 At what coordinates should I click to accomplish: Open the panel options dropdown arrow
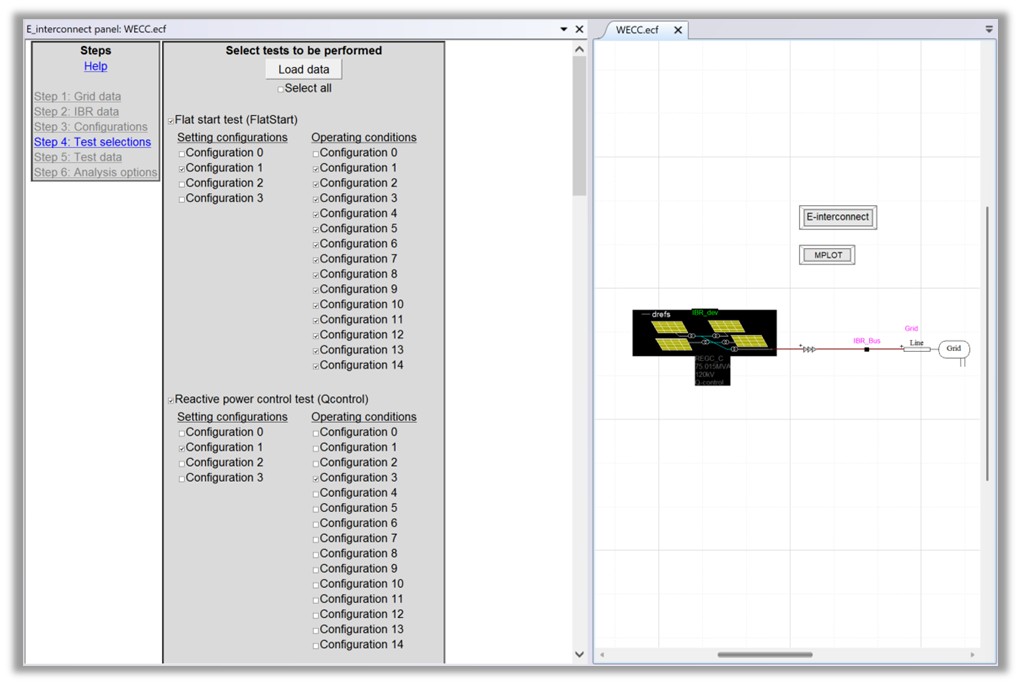click(x=563, y=30)
